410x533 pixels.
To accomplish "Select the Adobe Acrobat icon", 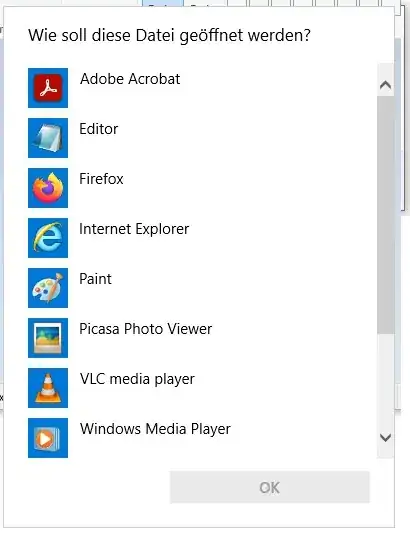I will click(x=48, y=88).
